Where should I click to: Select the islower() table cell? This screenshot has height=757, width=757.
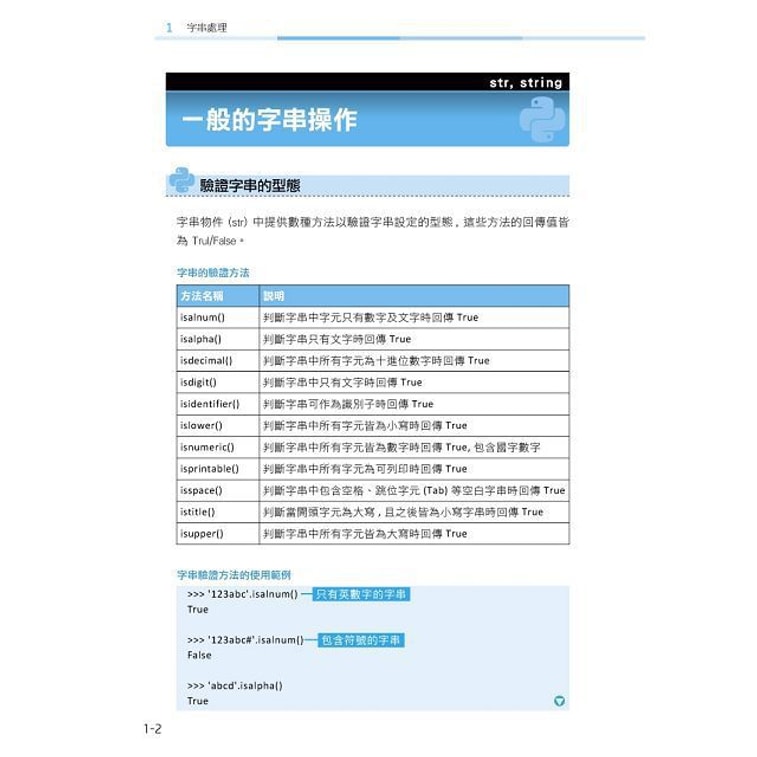[218, 426]
